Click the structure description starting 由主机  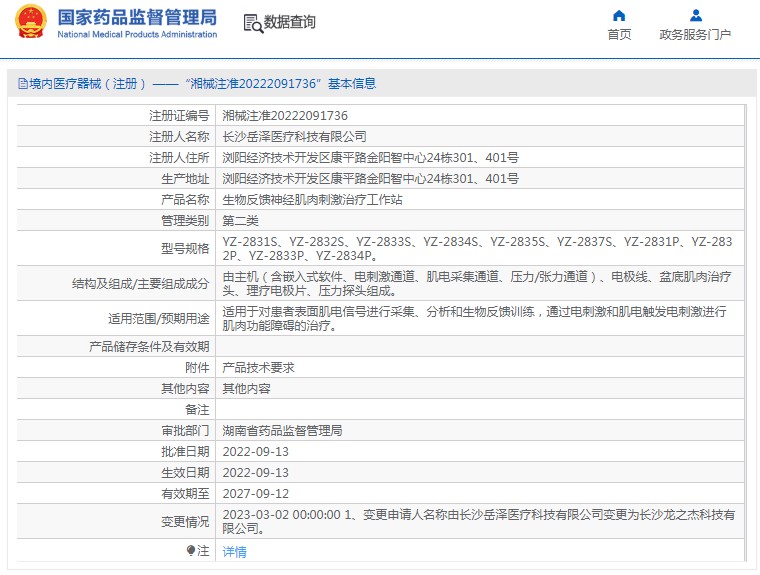click(x=477, y=284)
